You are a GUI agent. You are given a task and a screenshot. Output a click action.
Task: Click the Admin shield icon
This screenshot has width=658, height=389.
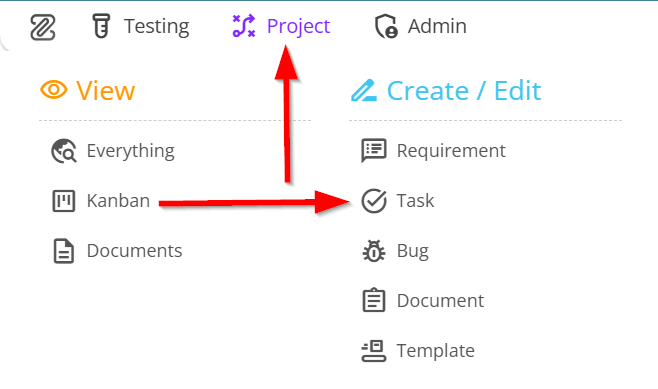[386, 26]
